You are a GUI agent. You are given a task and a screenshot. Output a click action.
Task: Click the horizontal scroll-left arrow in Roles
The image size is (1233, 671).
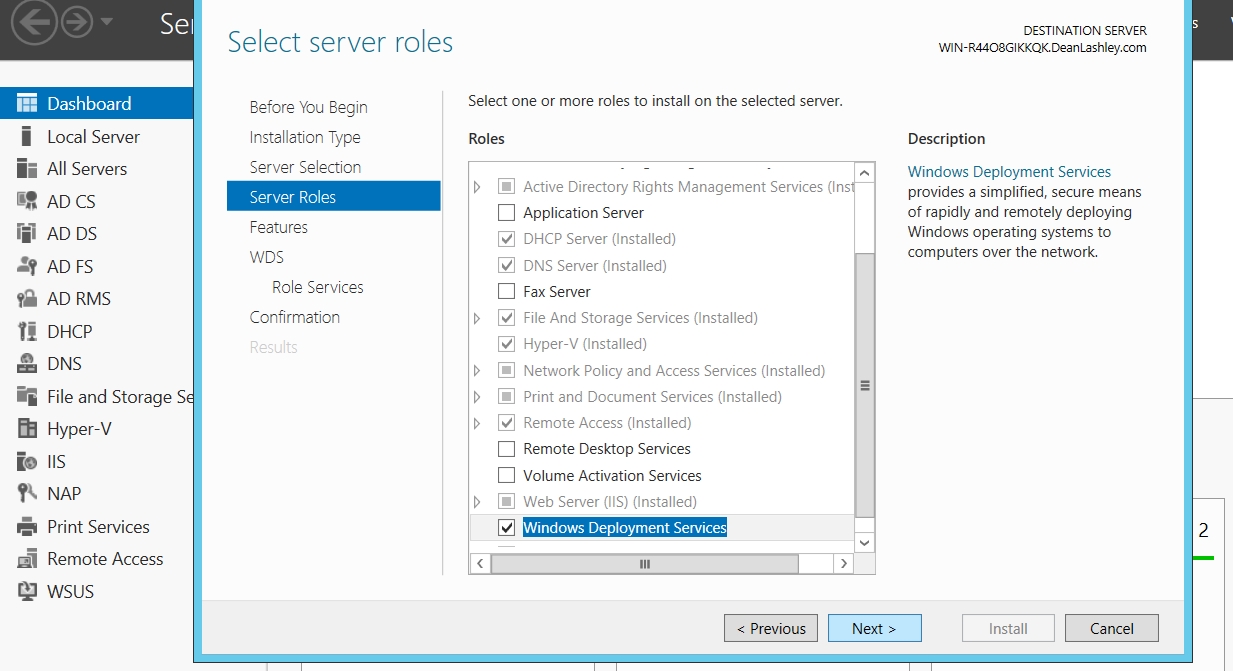[x=480, y=564]
